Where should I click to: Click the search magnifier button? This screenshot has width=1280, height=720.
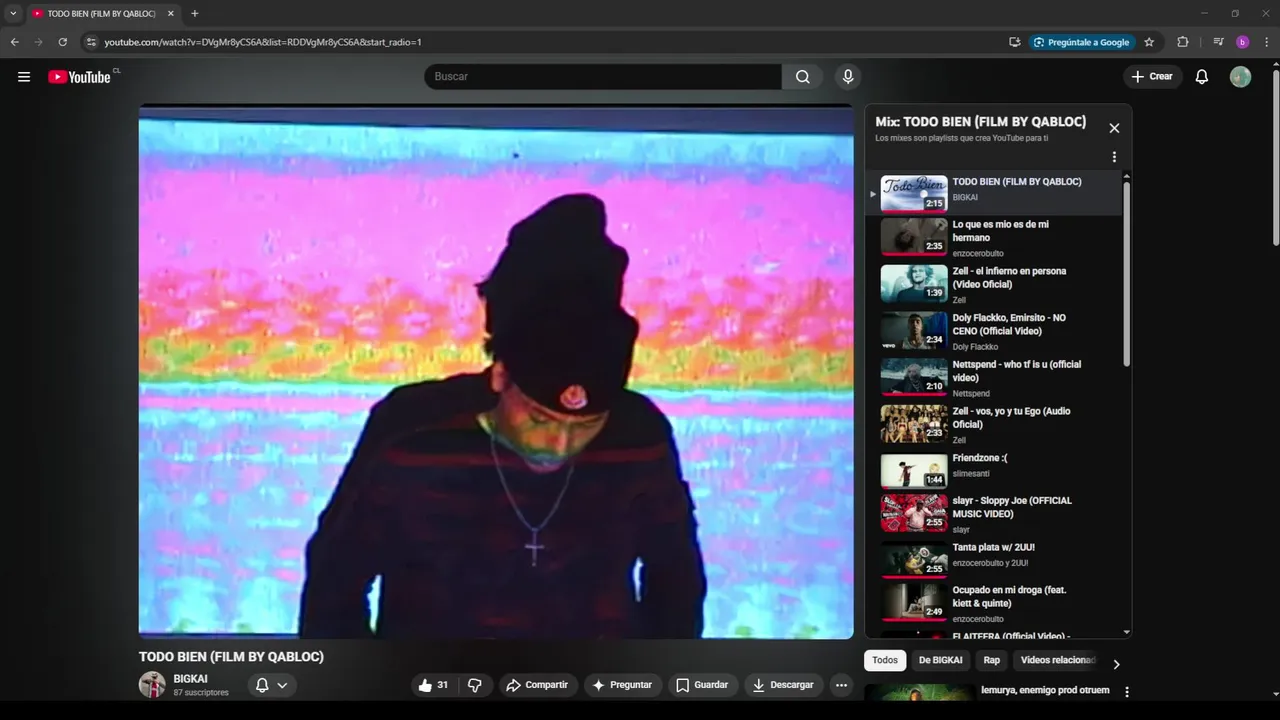click(803, 77)
